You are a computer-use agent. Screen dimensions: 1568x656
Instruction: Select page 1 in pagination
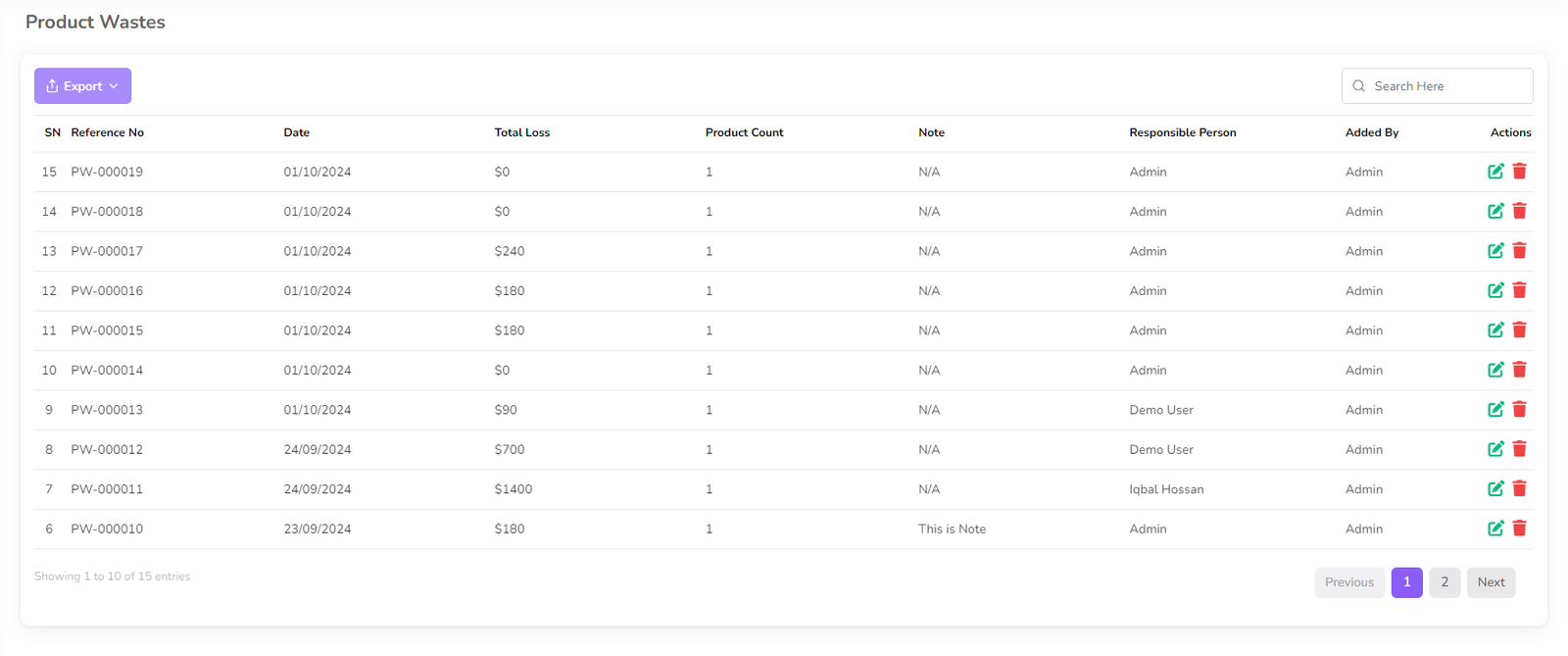[1406, 582]
